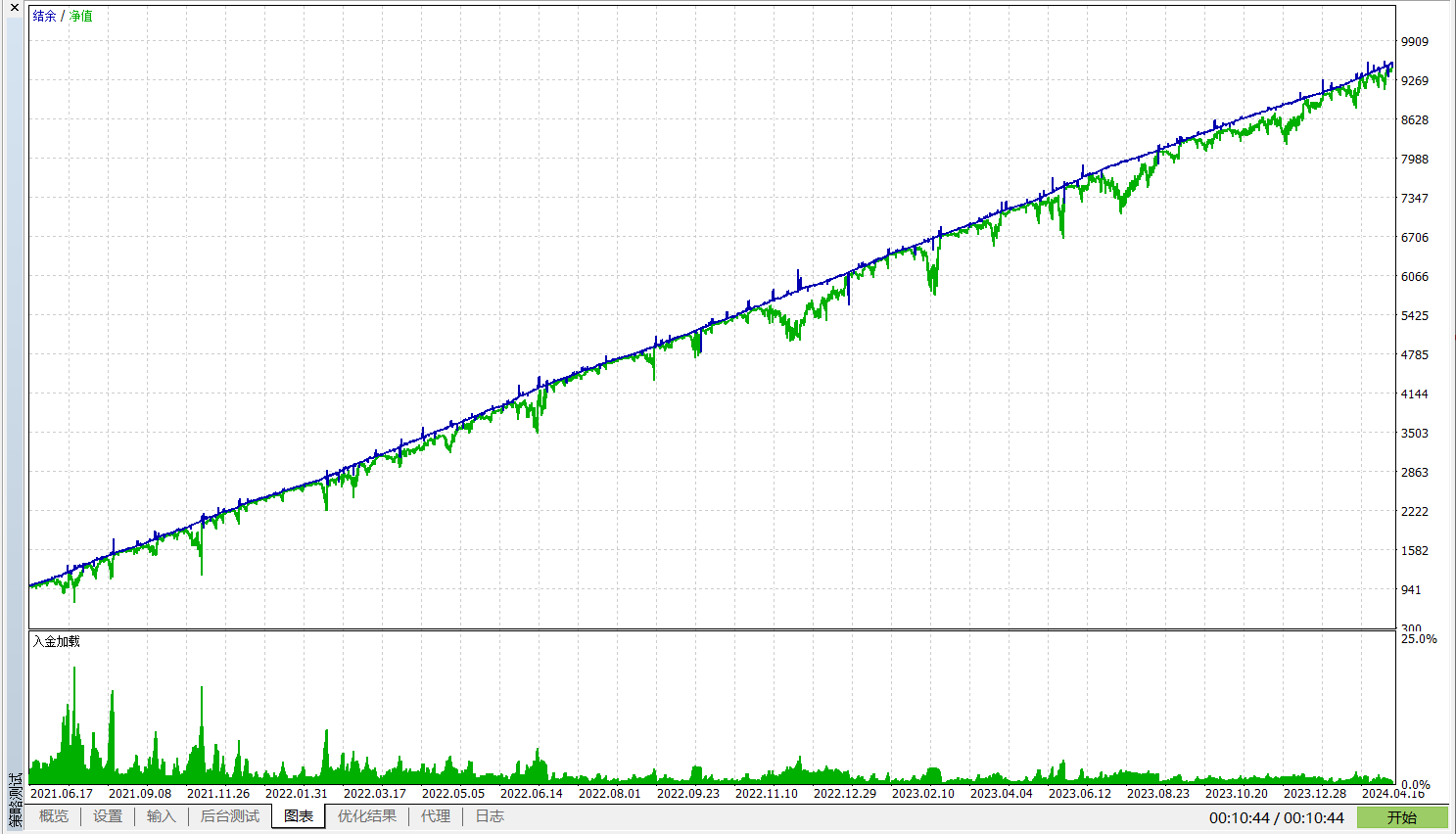Click the 2021.06.17 date label
The height and width of the screenshot is (834, 1456).
click(62, 794)
